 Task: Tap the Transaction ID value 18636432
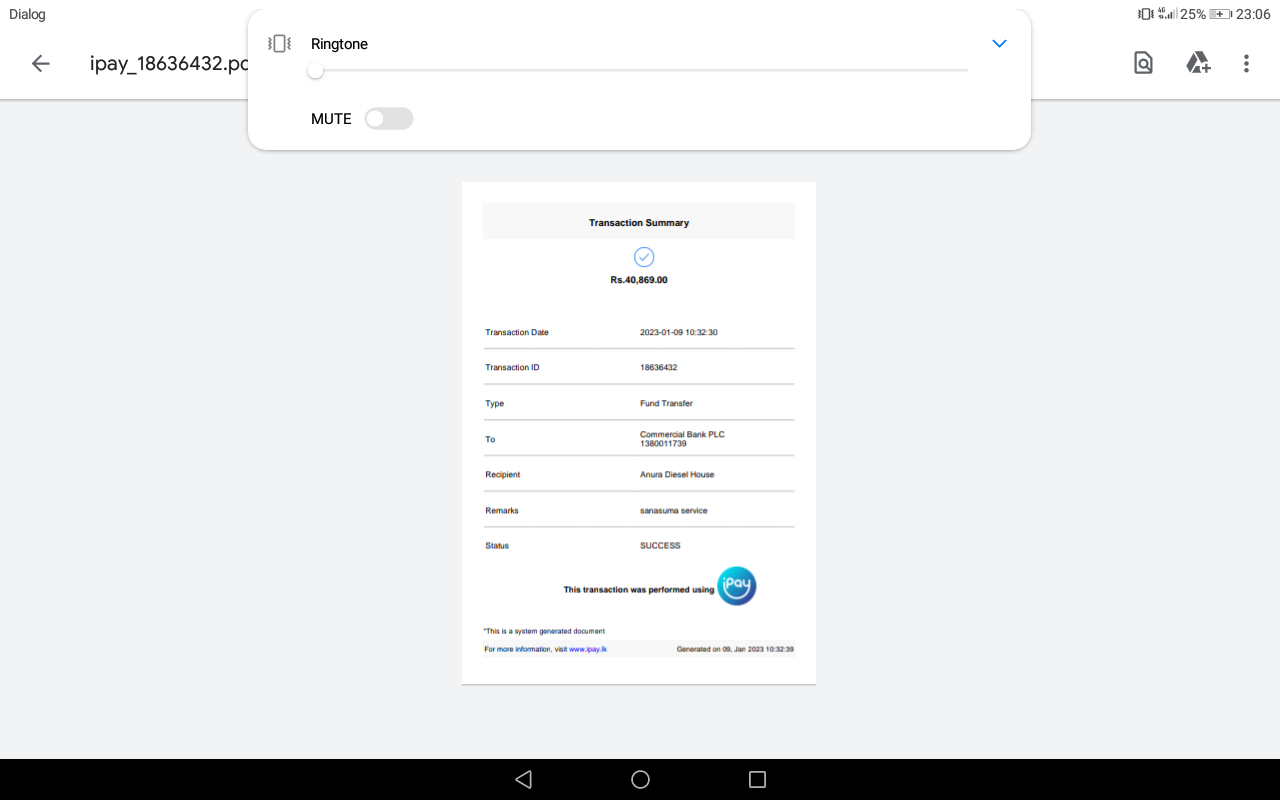tap(658, 367)
